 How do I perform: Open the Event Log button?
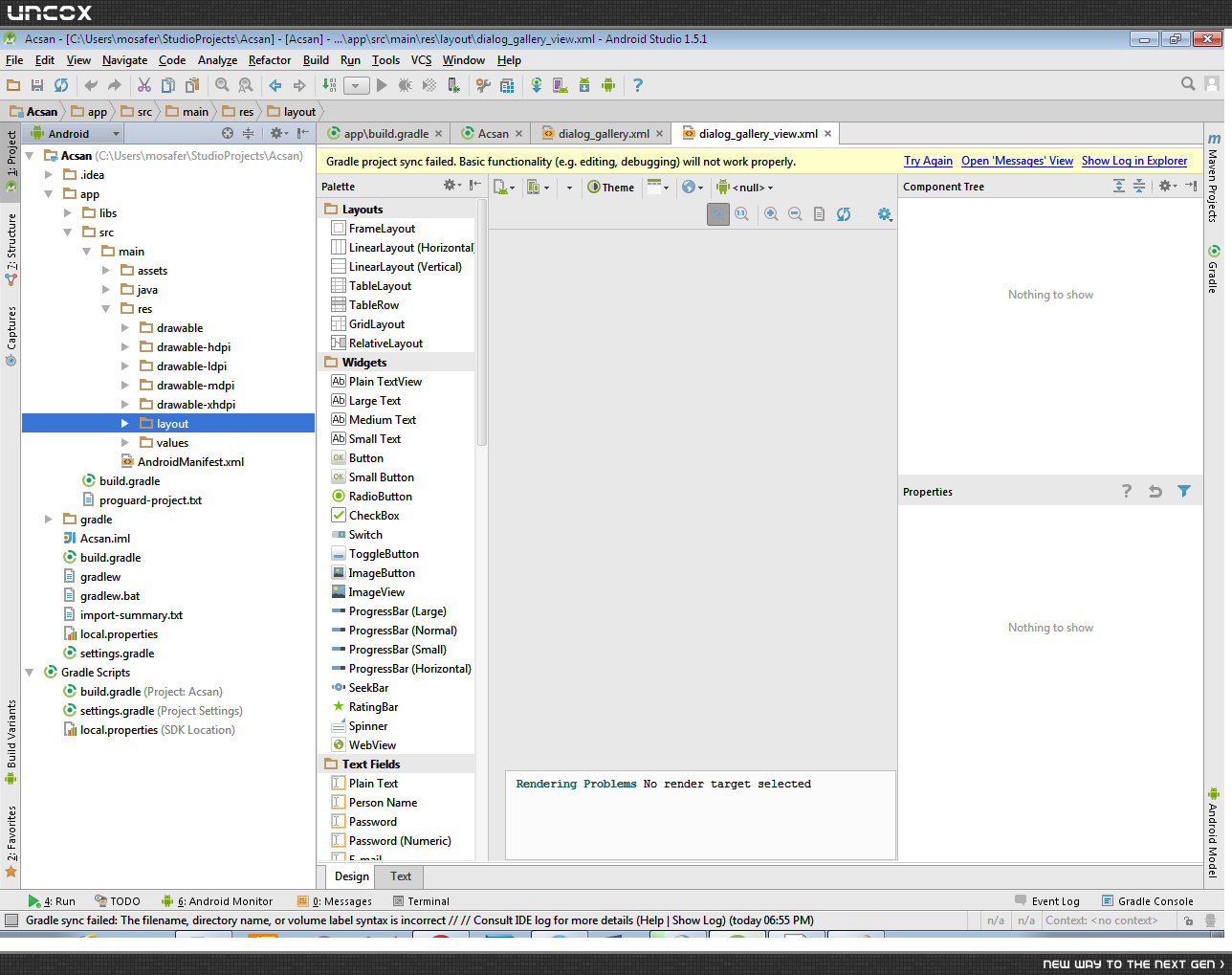click(1047, 901)
